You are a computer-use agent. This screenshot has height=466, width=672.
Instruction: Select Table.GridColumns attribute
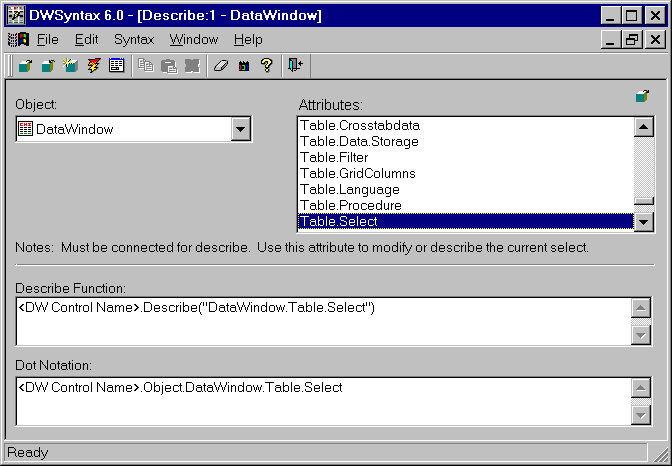(x=465, y=173)
